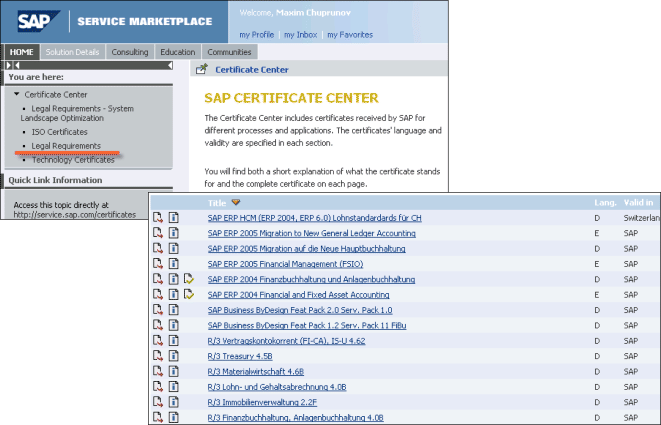This screenshot has width=661, height=425.
Task: Click the Lang. column header
Action: pos(605,202)
